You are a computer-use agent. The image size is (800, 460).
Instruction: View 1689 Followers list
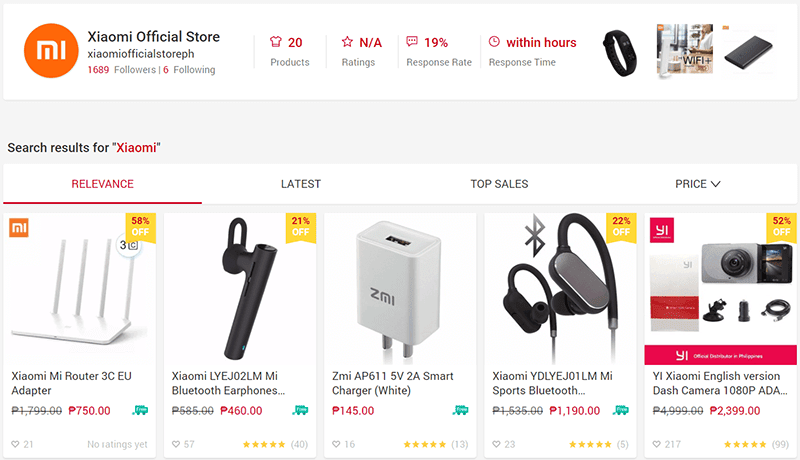coord(121,70)
